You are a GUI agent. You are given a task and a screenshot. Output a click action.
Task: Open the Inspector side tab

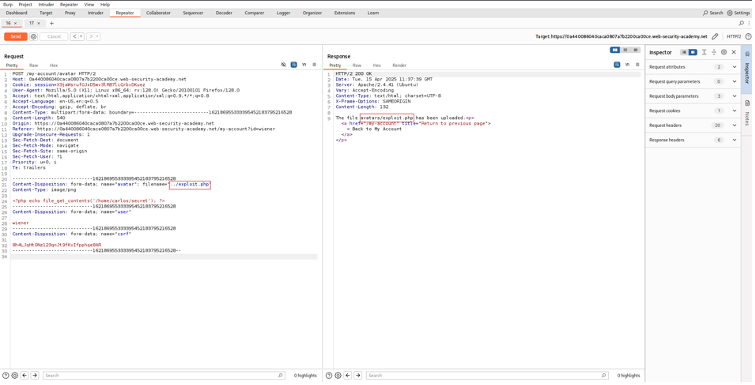click(x=748, y=69)
